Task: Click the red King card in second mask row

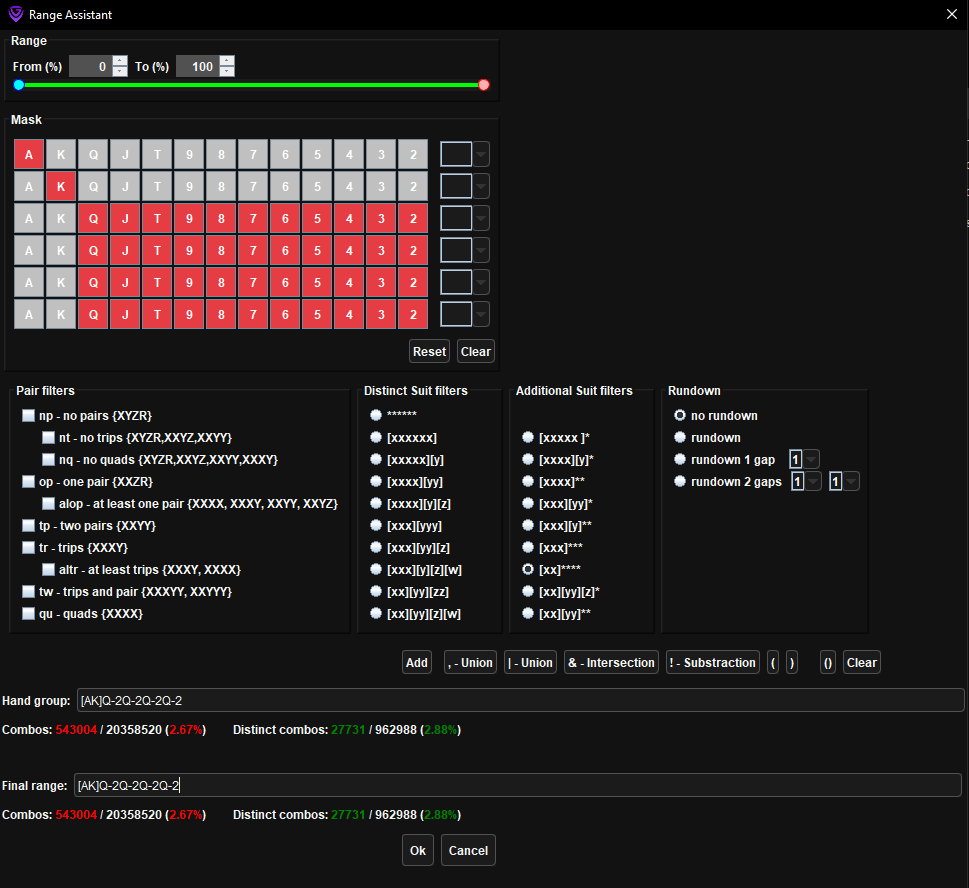Action: point(61,187)
